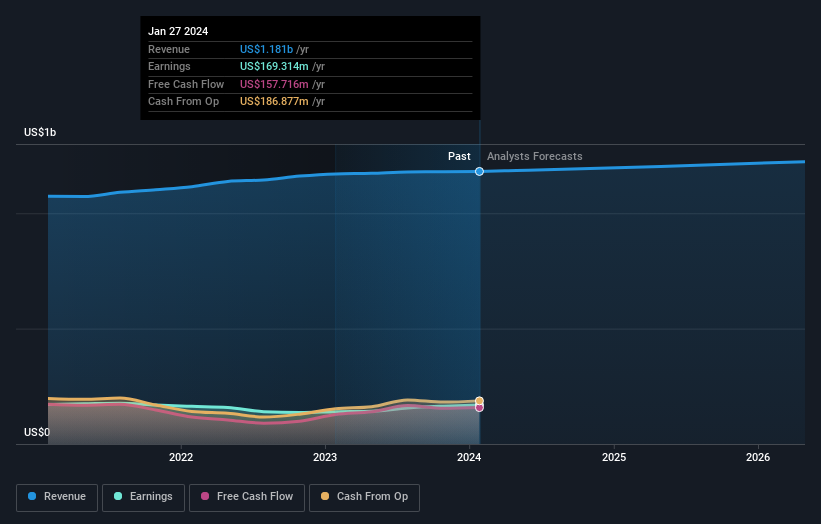Click the Cash From Op label in tooltip

coord(183,102)
